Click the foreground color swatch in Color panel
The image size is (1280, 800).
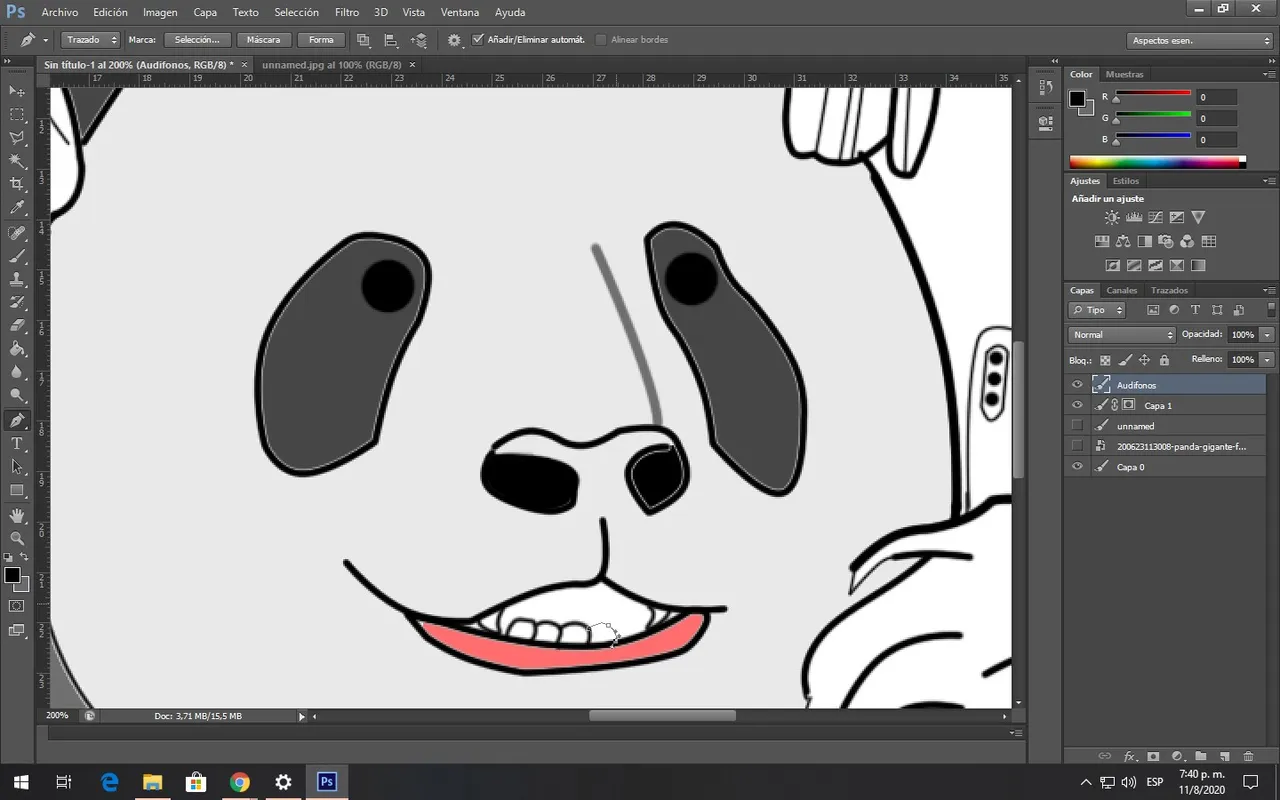coord(1077,98)
